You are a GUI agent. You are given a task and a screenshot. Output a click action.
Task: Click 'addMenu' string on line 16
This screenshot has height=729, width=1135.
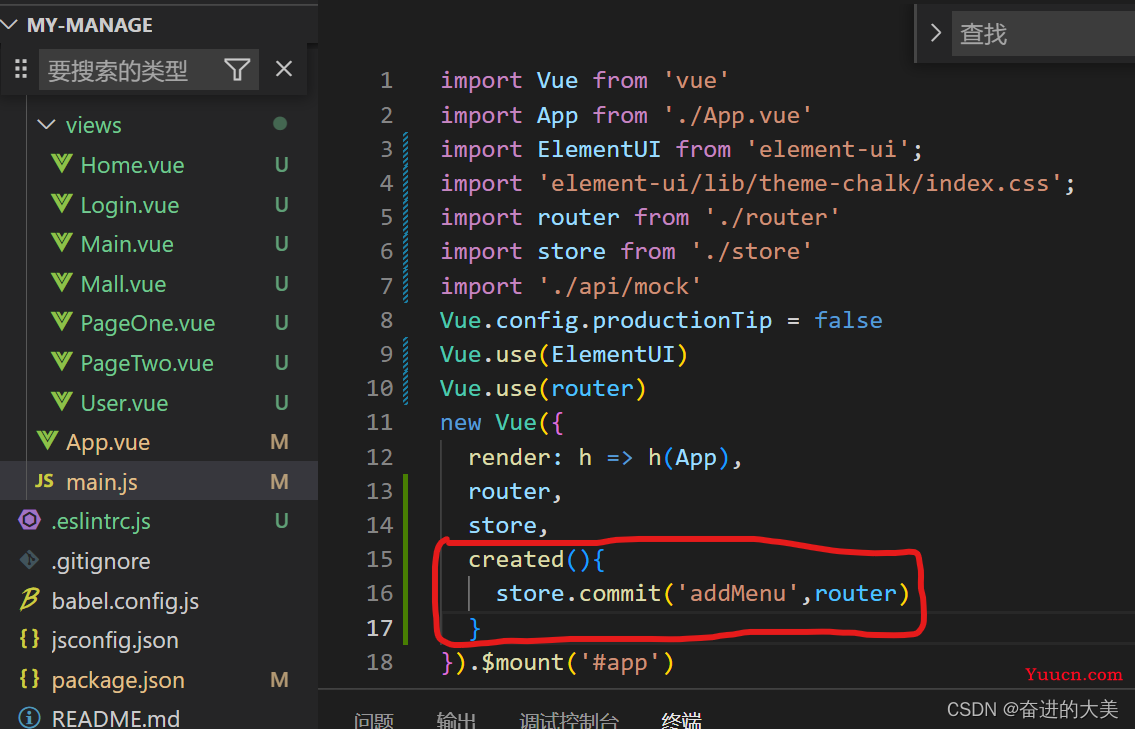(x=737, y=594)
